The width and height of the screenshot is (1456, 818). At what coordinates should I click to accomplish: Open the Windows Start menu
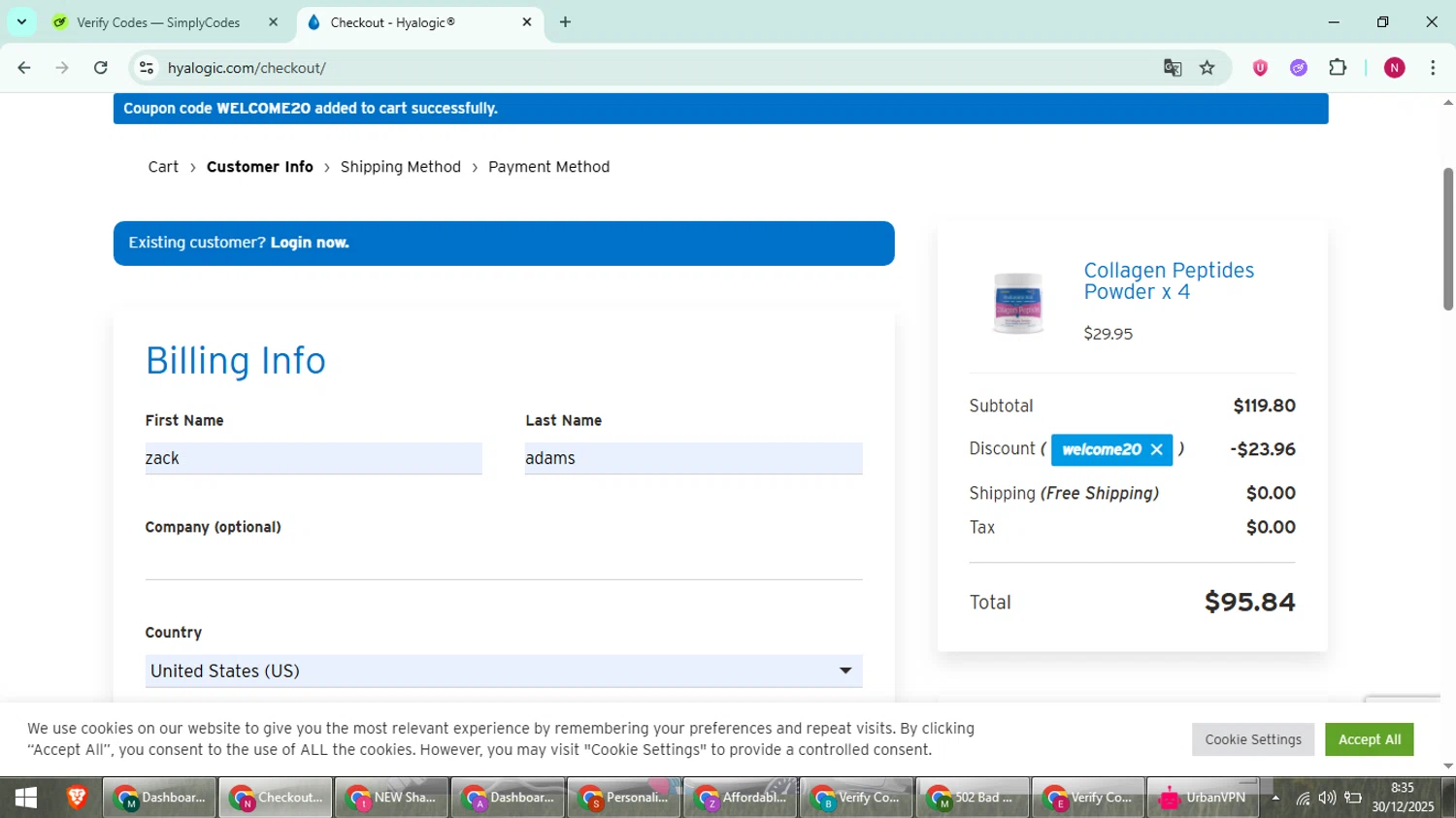tap(26, 798)
